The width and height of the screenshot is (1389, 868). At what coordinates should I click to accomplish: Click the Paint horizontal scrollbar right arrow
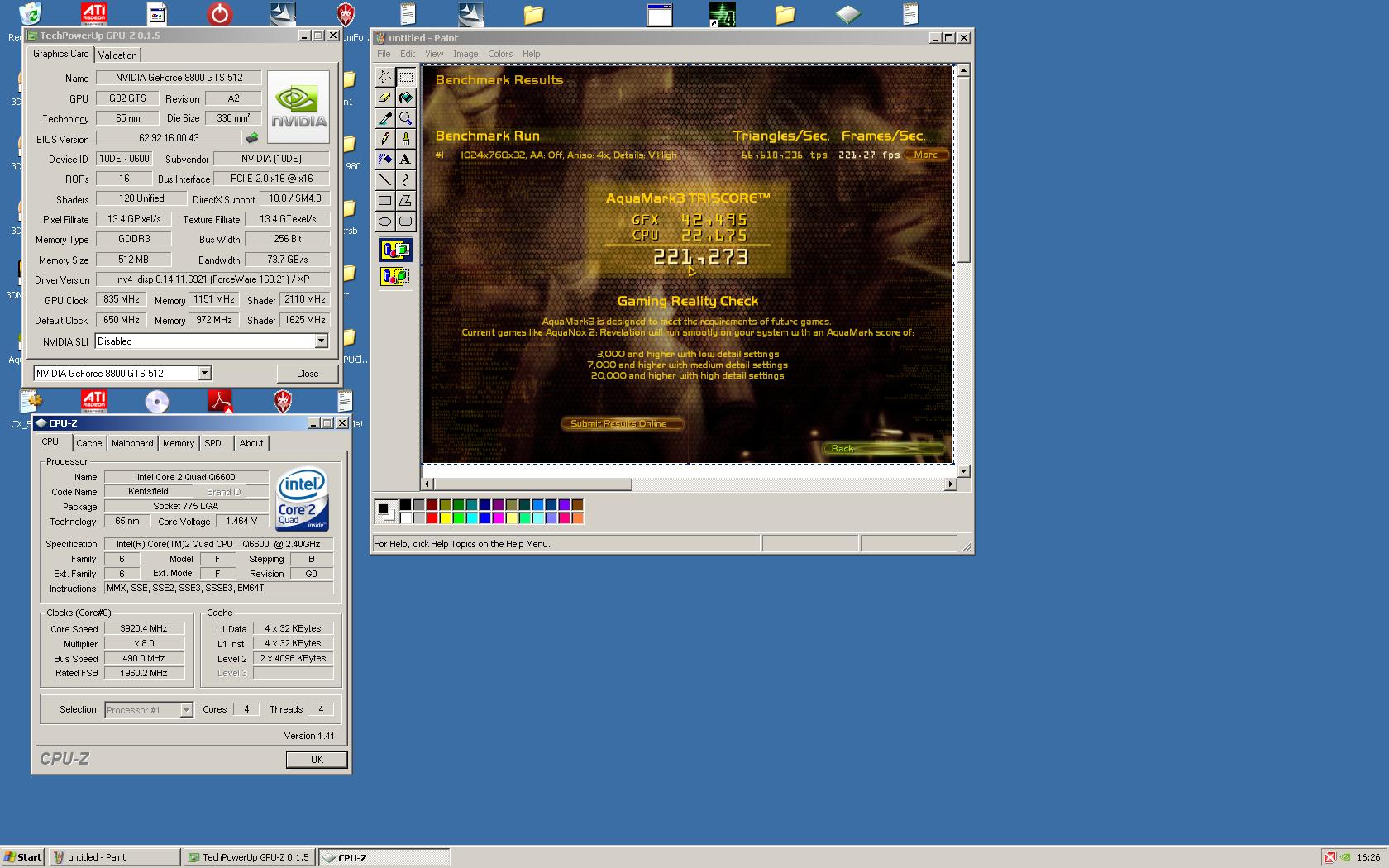[949, 484]
